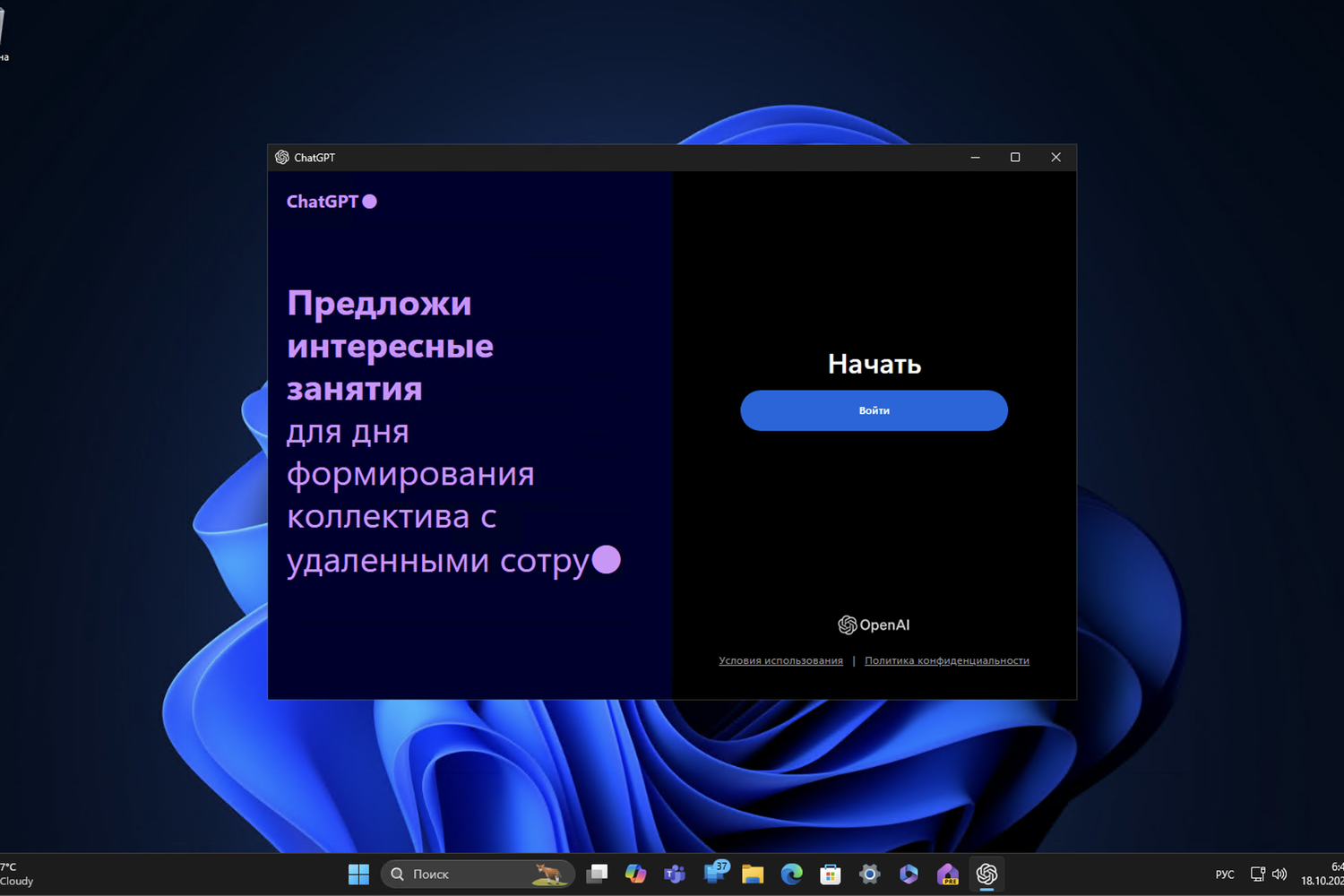Maximize the ChatGPT window
The width and height of the screenshot is (1344, 896).
pos(1015,157)
